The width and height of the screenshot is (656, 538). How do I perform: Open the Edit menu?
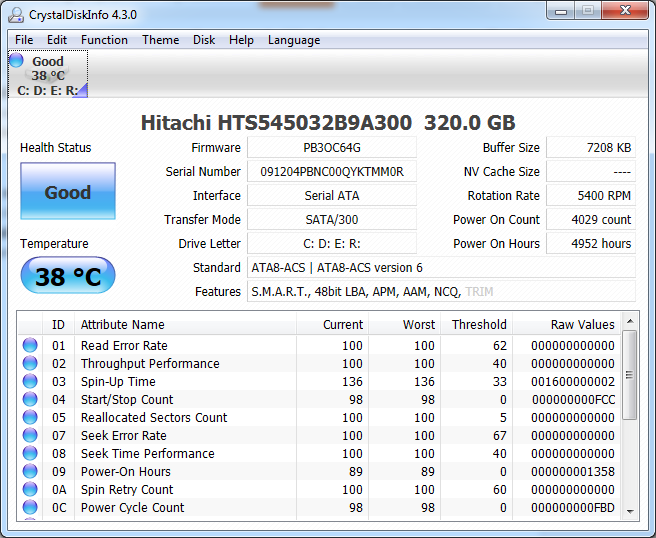pos(56,40)
